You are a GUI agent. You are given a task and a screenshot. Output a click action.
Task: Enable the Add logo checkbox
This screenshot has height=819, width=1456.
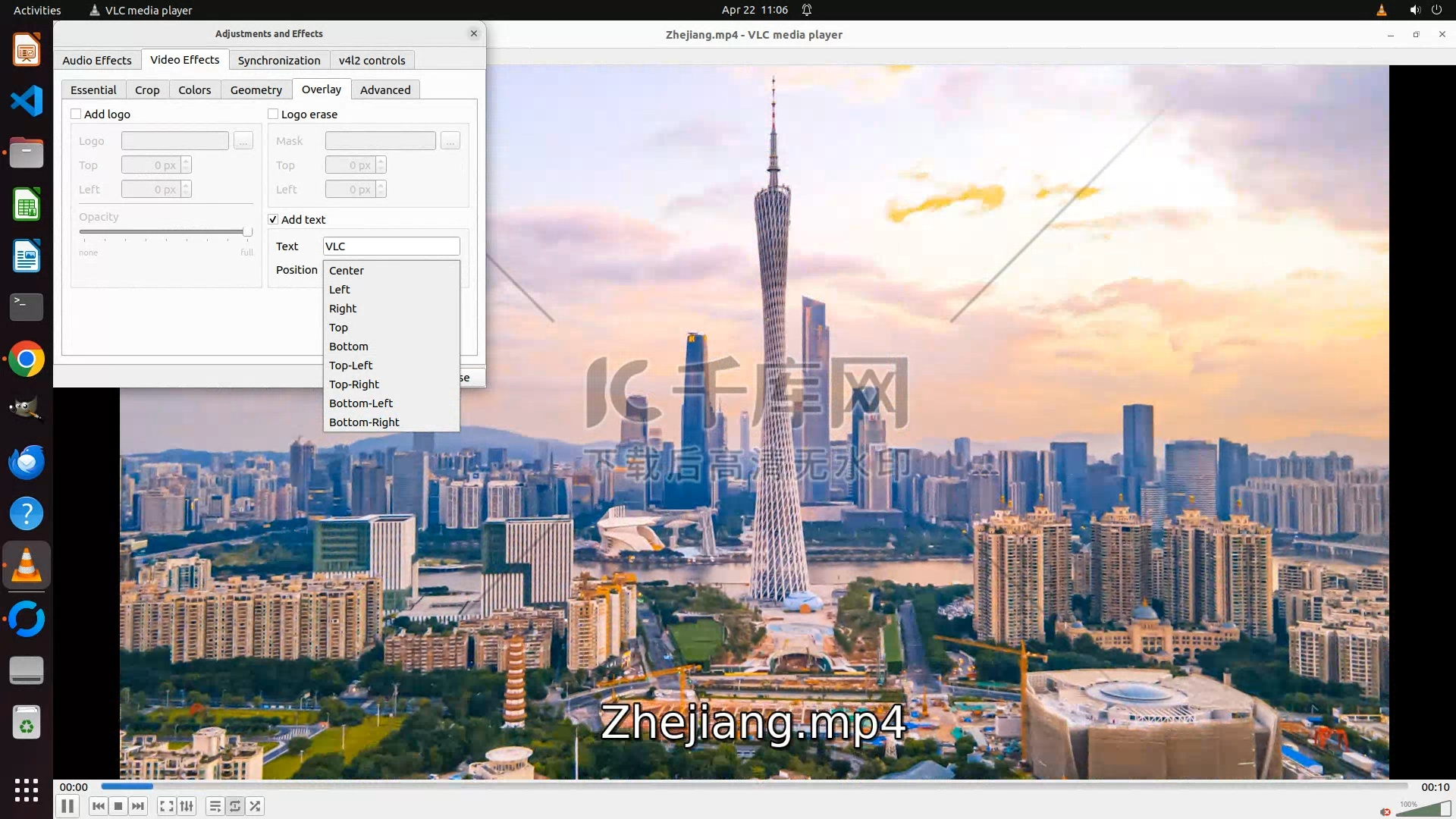(76, 115)
